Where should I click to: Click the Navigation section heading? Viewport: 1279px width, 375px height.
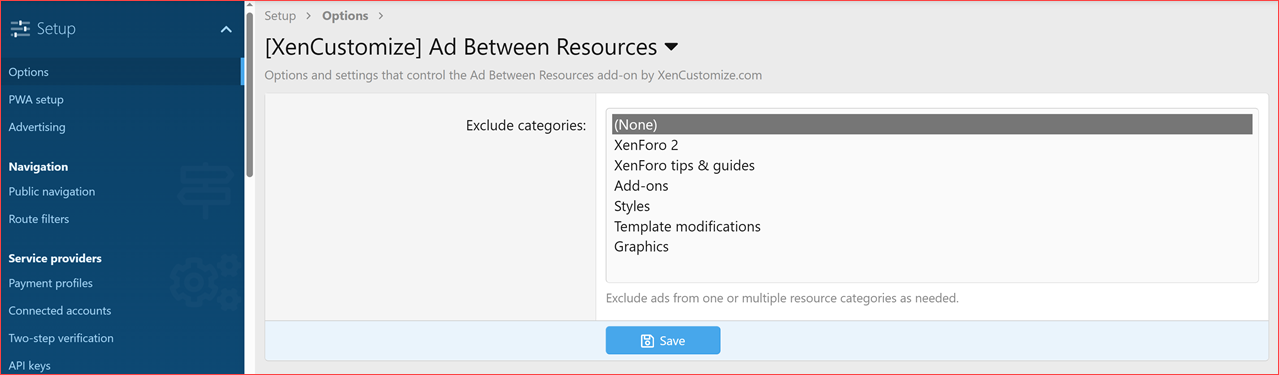[38, 167]
